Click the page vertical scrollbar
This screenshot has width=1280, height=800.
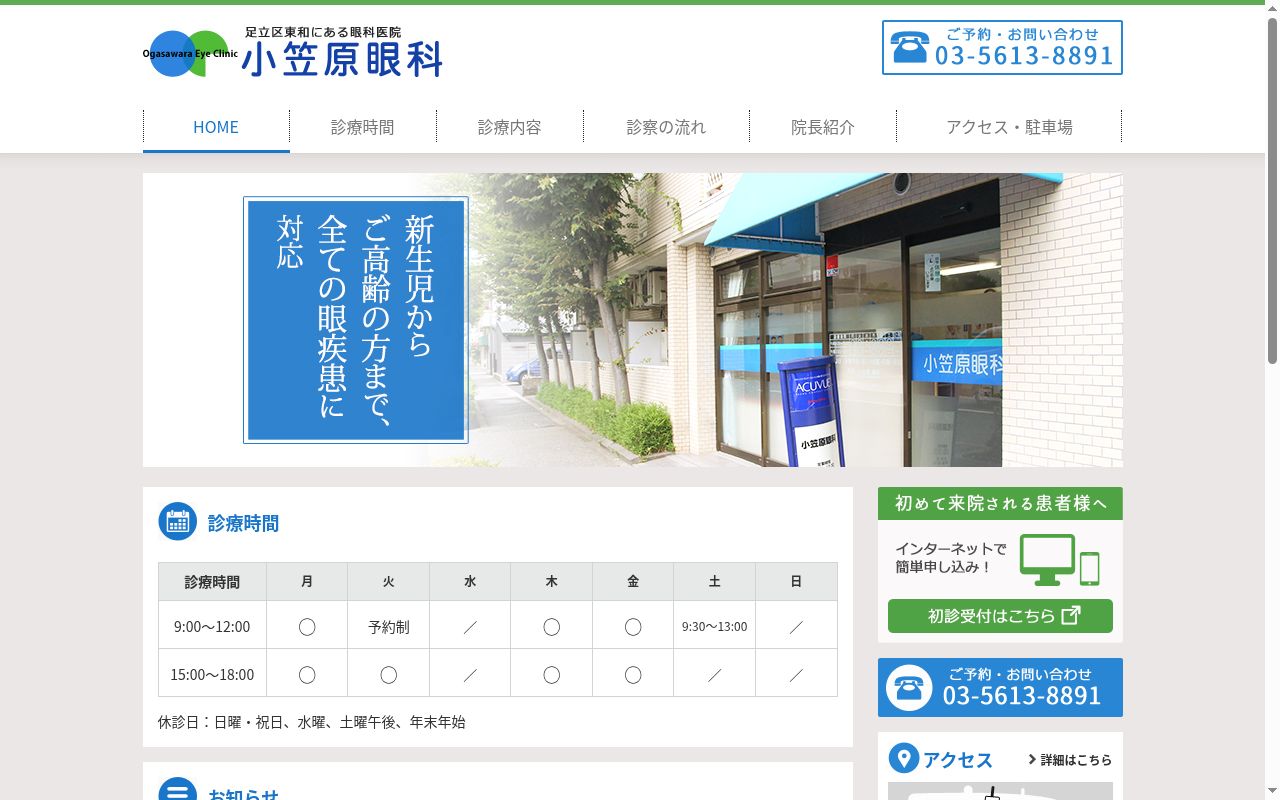(1272, 190)
